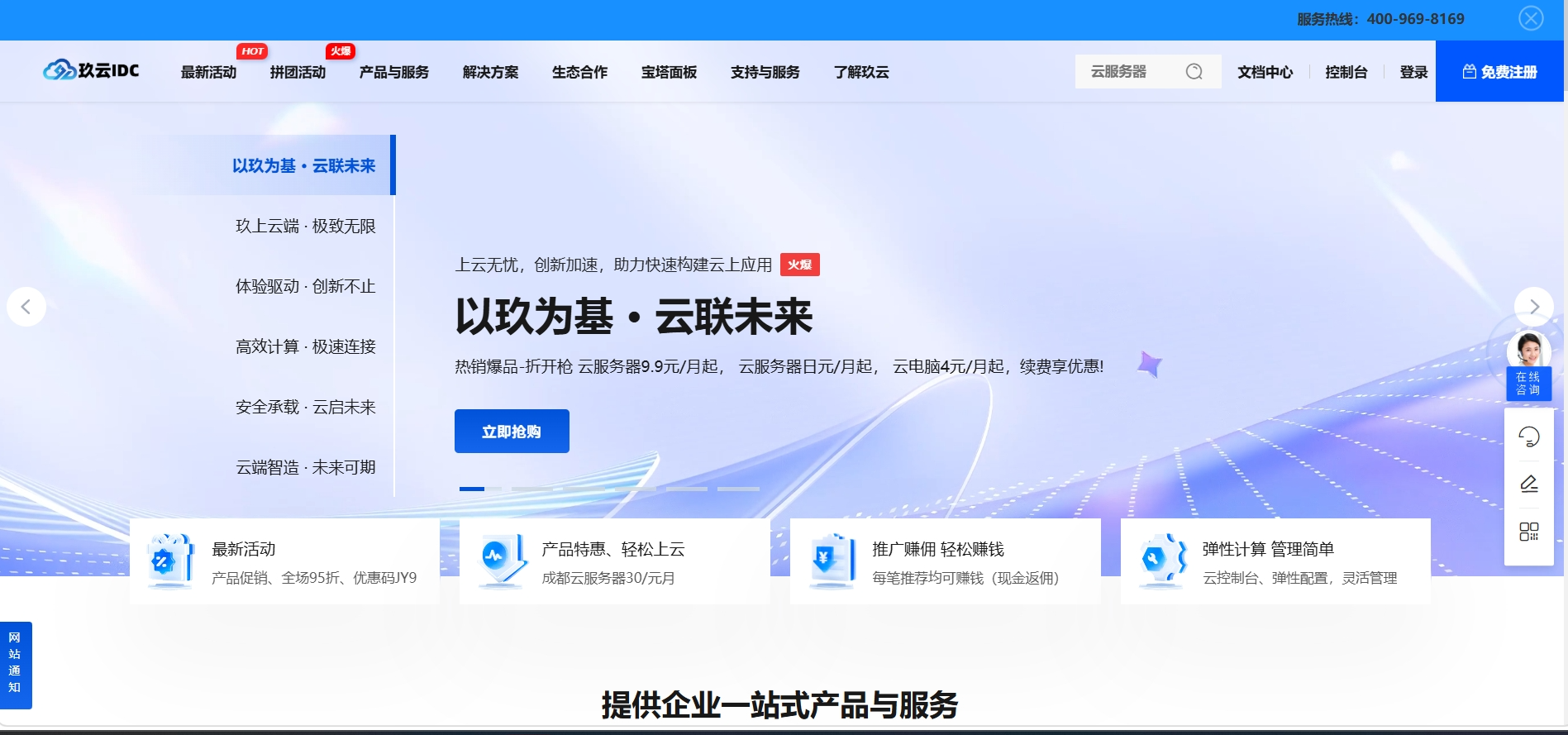
Task: Close the top hotline banner
Action: (x=1530, y=18)
